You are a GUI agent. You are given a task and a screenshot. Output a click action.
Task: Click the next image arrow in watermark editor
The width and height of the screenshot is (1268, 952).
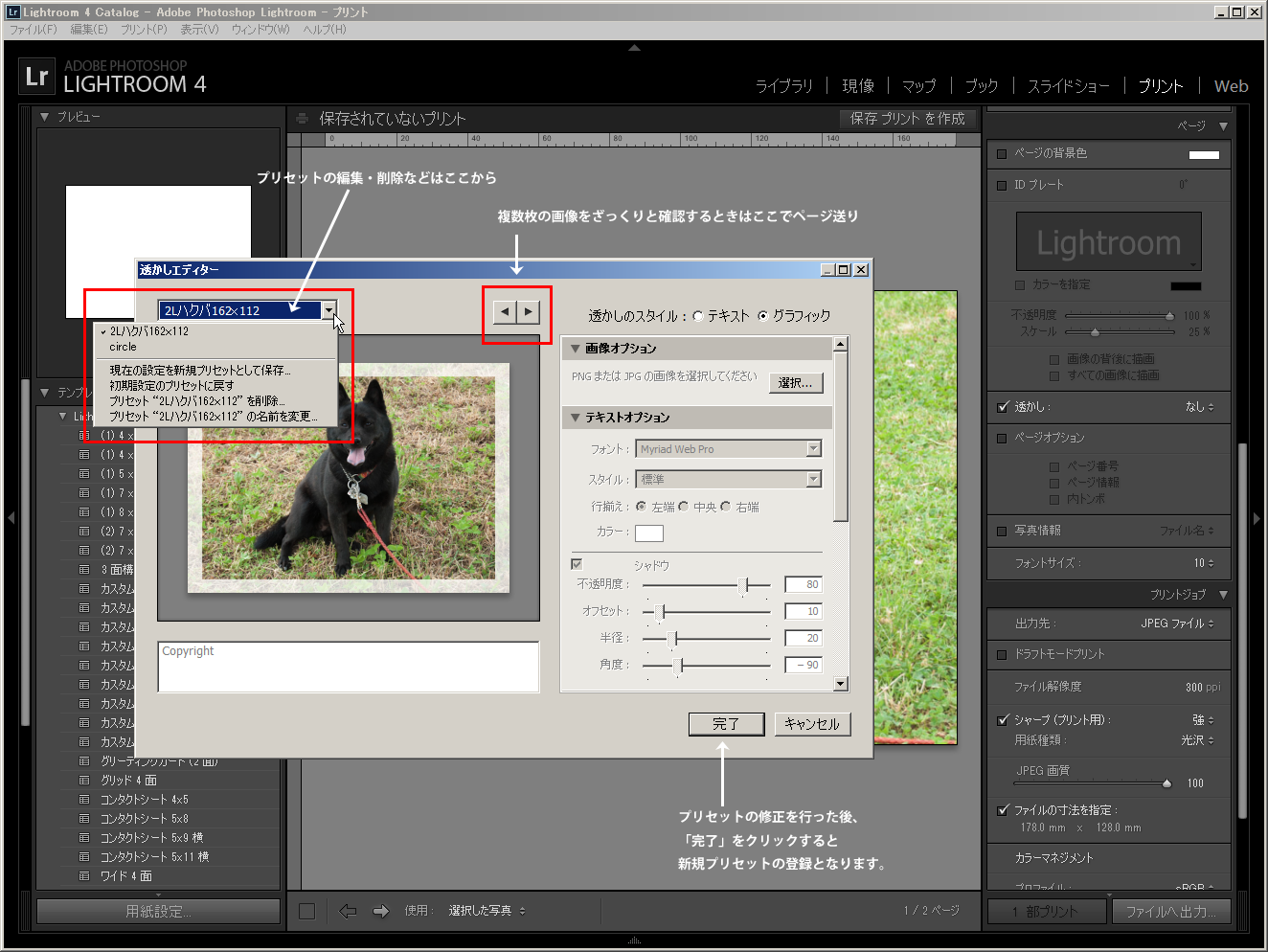click(528, 311)
